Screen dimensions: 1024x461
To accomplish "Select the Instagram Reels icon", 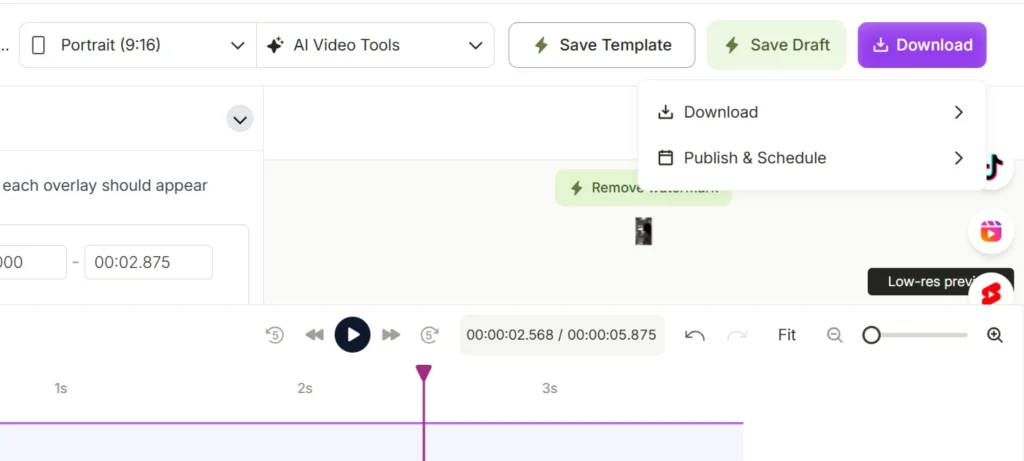I will coord(991,232).
